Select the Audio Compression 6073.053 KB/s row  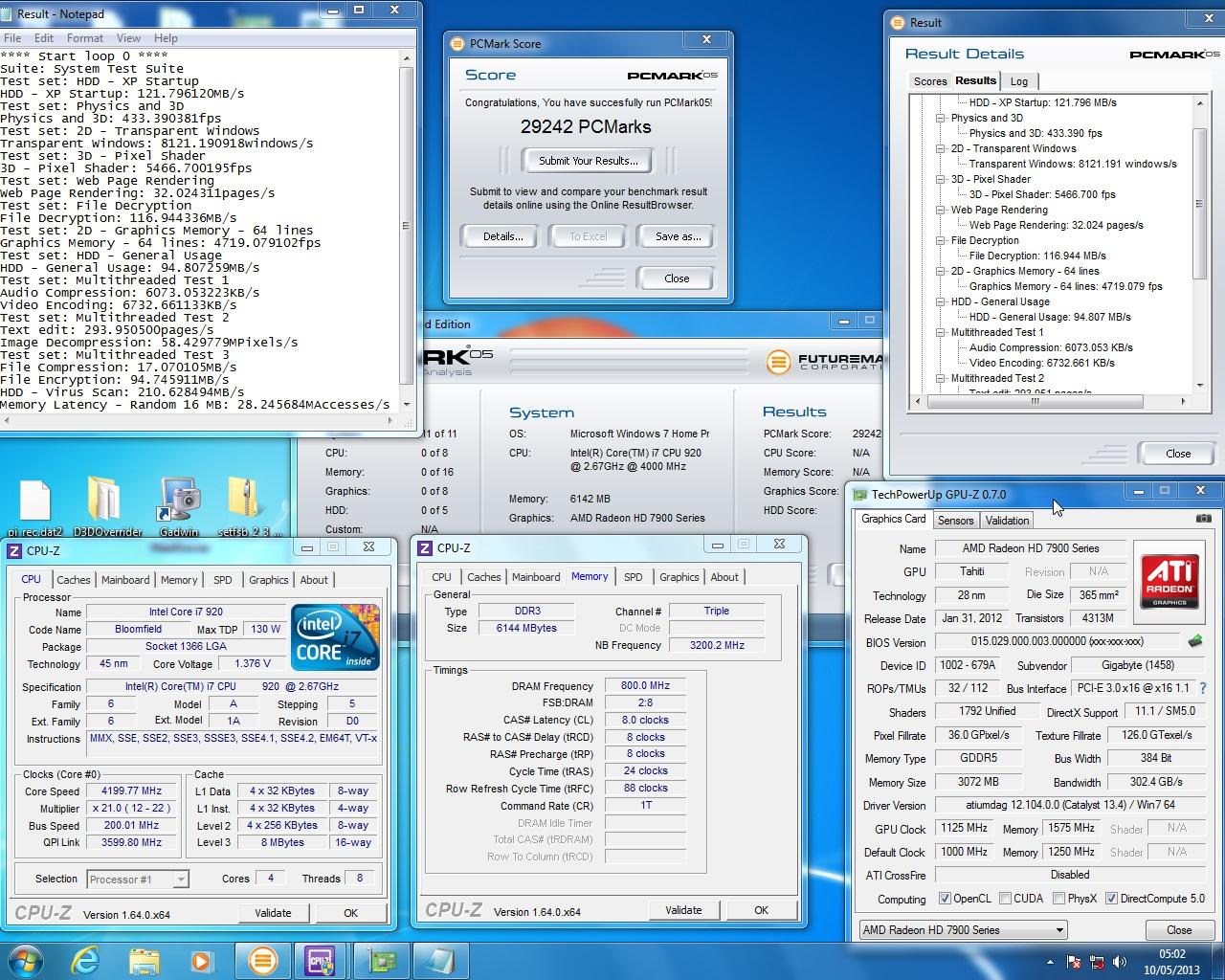[x=1051, y=347]
